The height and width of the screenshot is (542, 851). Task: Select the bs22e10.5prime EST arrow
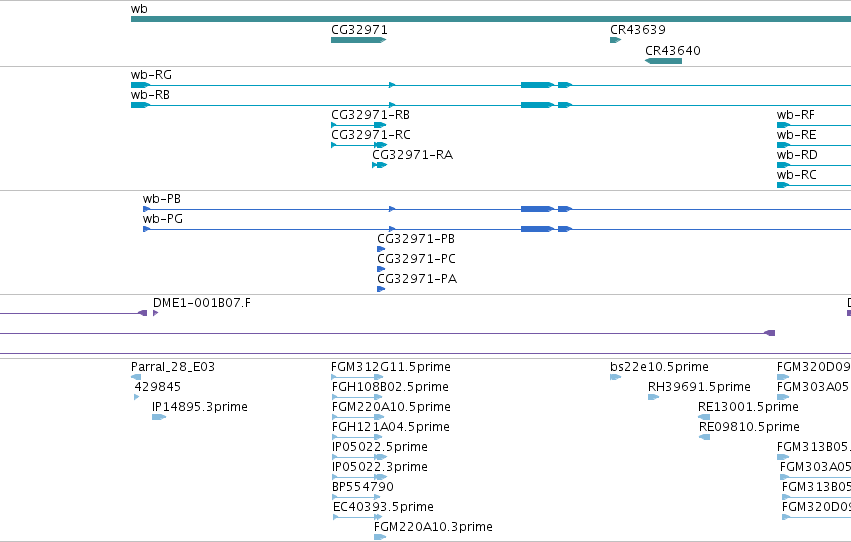coord(615,377)
